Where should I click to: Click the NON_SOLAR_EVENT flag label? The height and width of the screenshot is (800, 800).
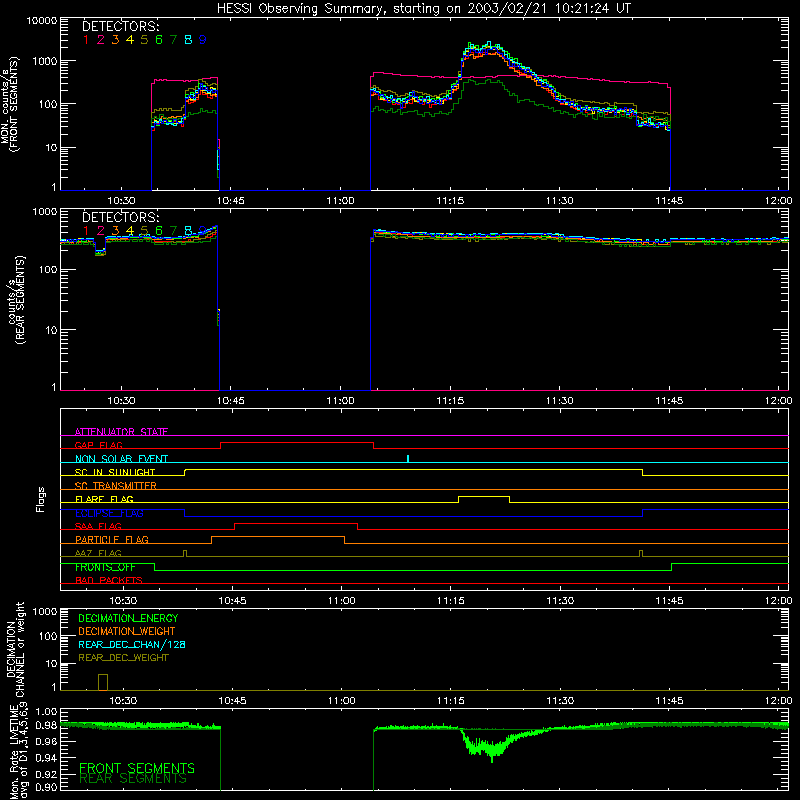[121, 459]
